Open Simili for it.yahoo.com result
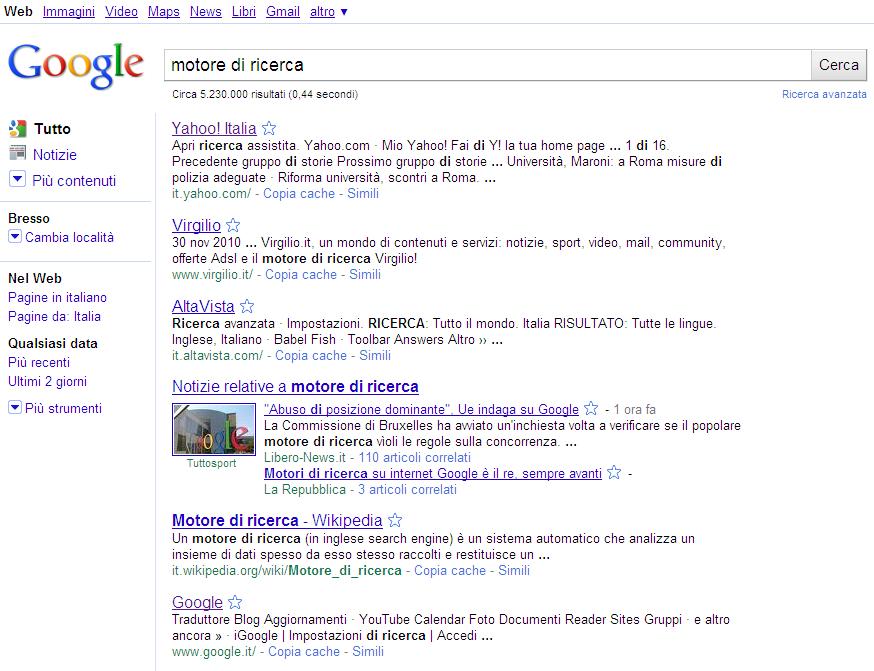This screenshot has width=874, height=671. [363, 193]
